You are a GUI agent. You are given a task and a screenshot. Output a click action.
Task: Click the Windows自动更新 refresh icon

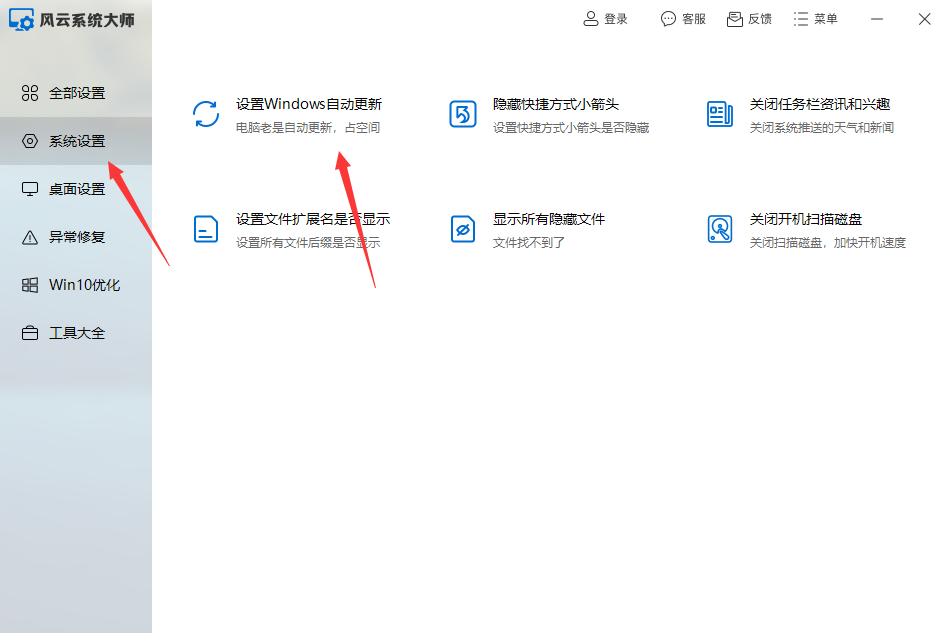click(x=206, y=114)
